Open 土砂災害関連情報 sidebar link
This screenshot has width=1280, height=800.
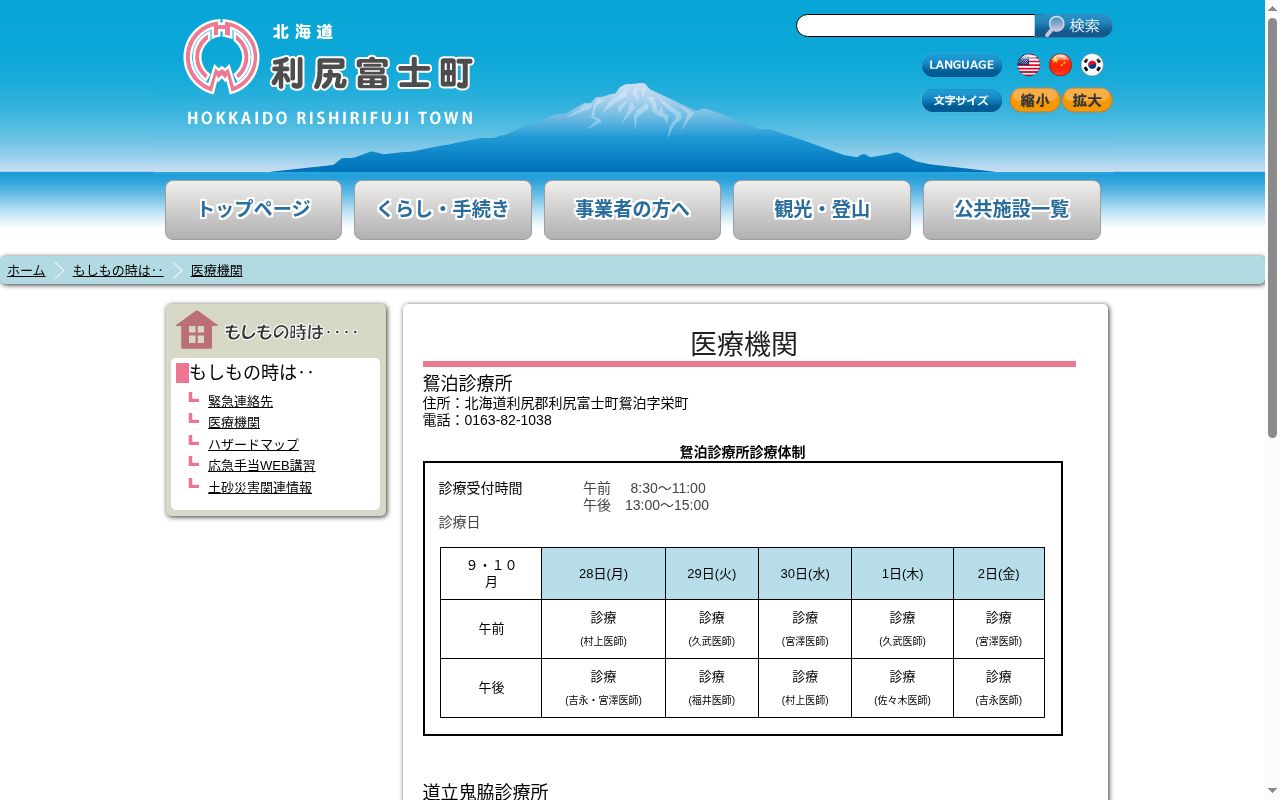click(x=260, y=488)
